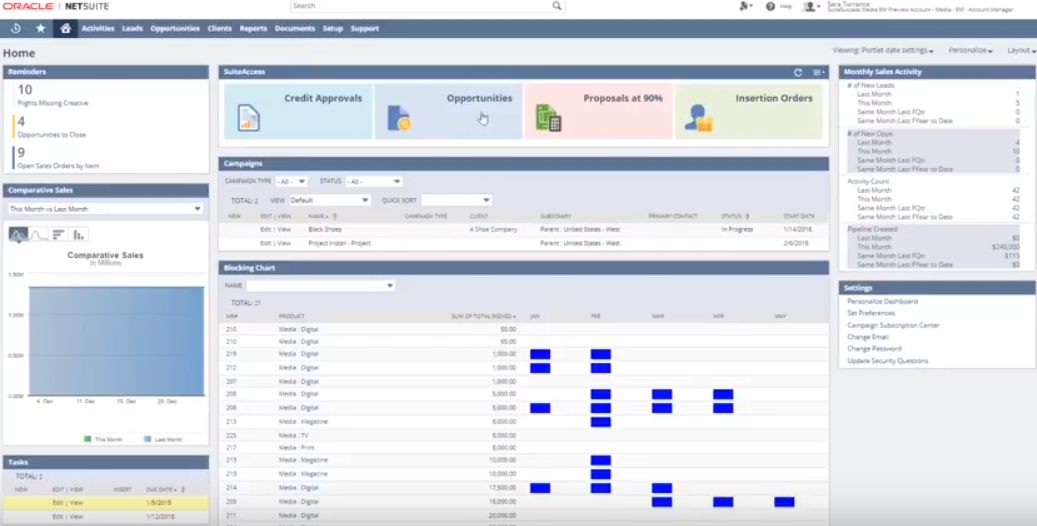Expand the Campaign Type dropdown
The image size is (1037, 526).
[292, 181]
